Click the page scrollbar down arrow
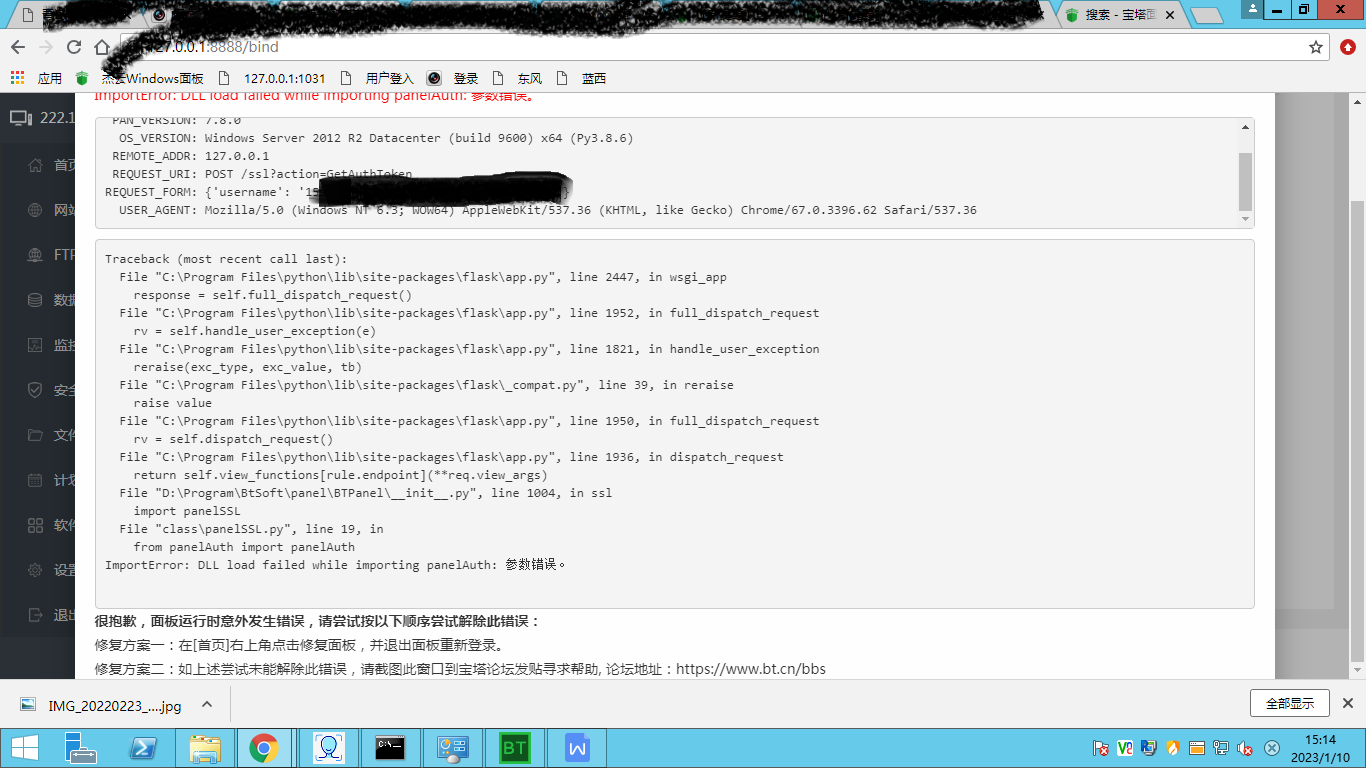 (1357, 671)
